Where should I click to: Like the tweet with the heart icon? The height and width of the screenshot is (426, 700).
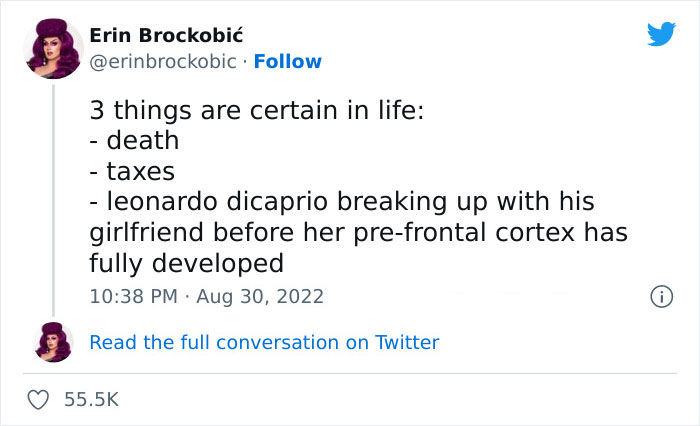(39, 399)
